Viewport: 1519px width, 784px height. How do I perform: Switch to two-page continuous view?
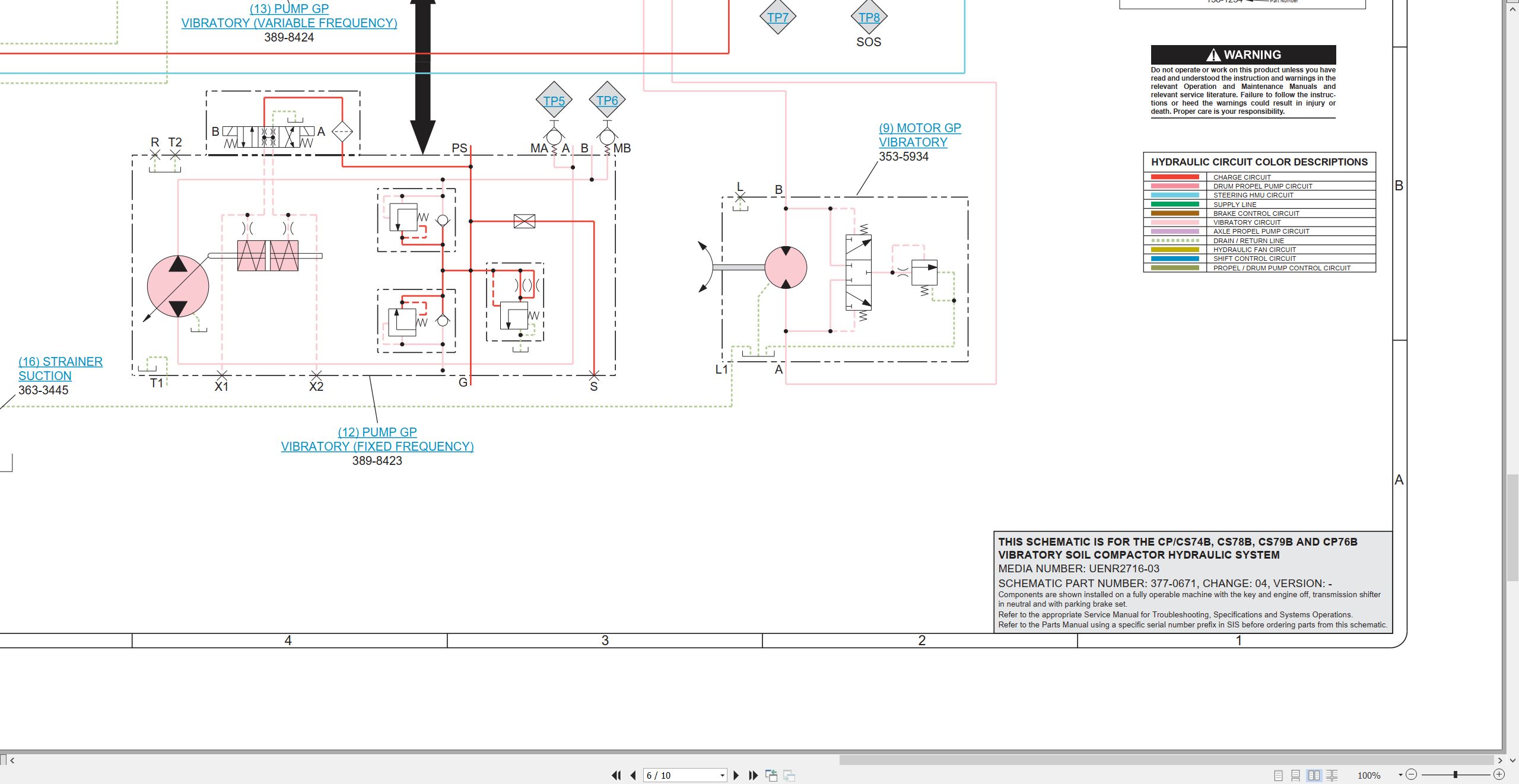(1332, 775)
